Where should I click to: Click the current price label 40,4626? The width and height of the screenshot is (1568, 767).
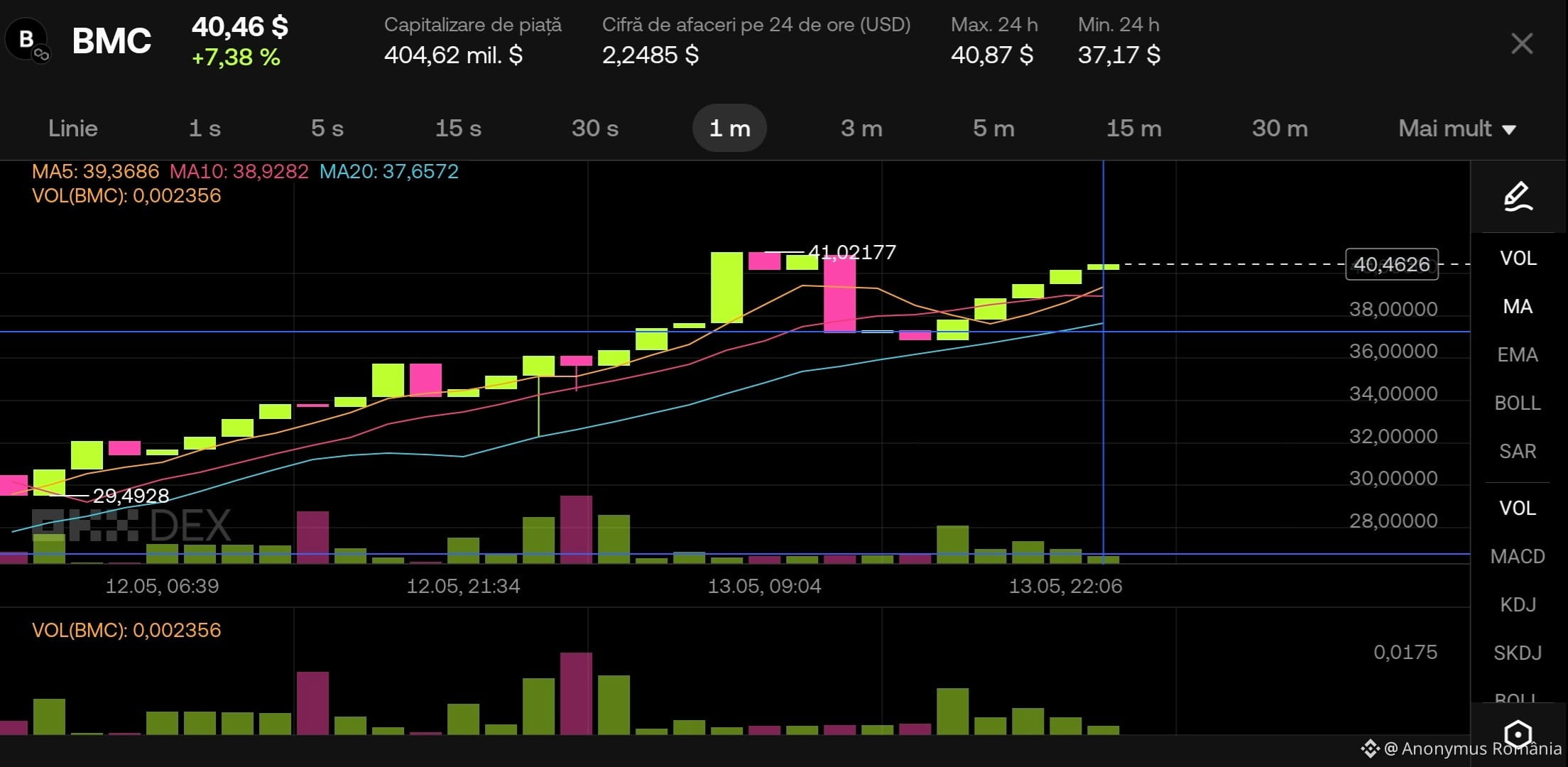1392,264
